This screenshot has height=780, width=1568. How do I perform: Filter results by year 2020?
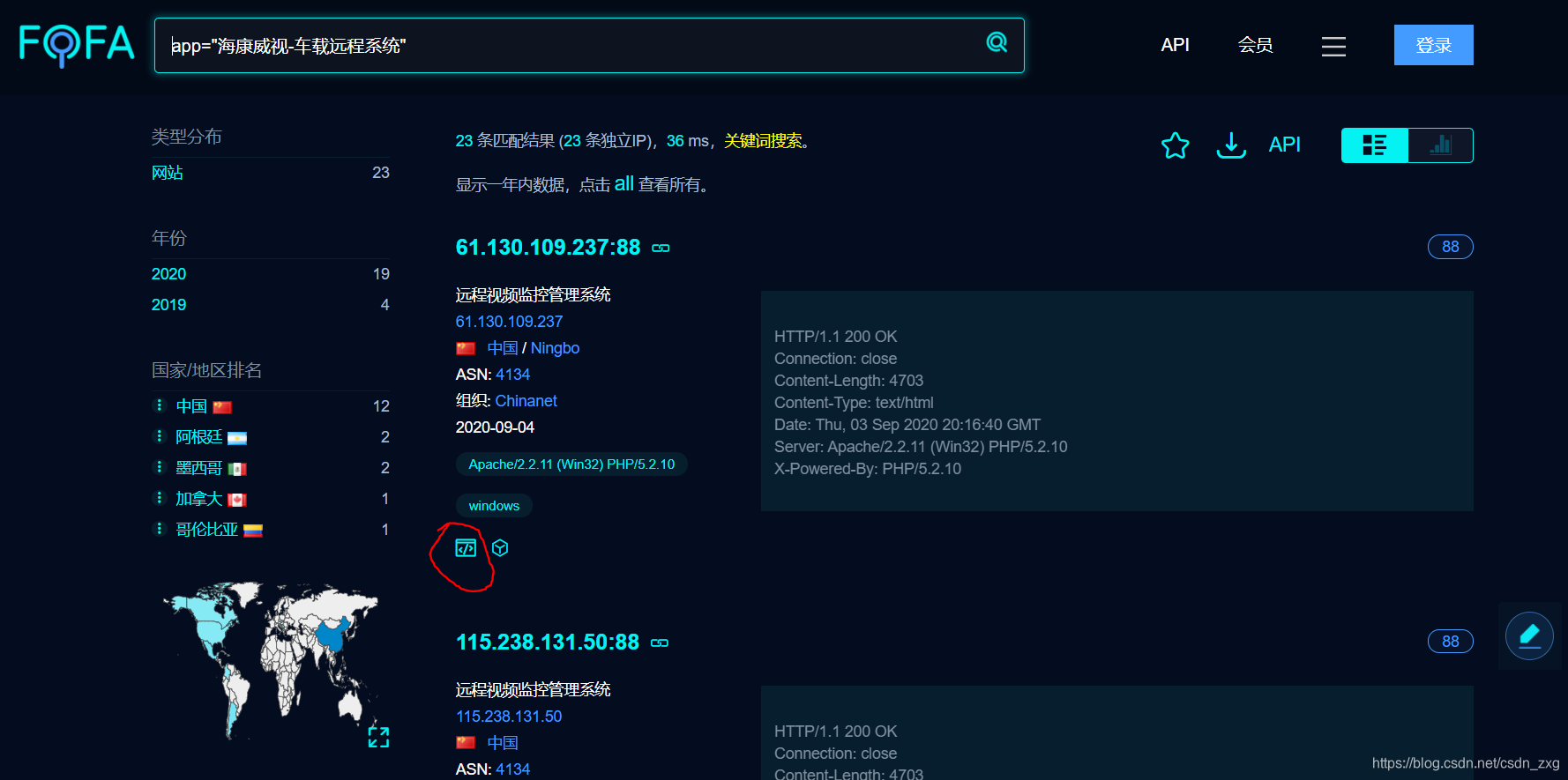tap(168, 274)
